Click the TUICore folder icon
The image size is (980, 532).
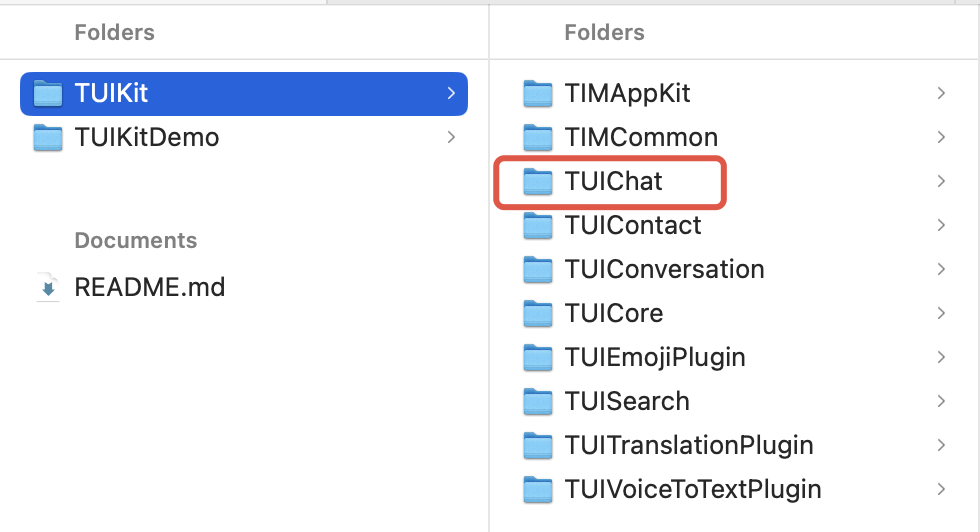point(538,313)
